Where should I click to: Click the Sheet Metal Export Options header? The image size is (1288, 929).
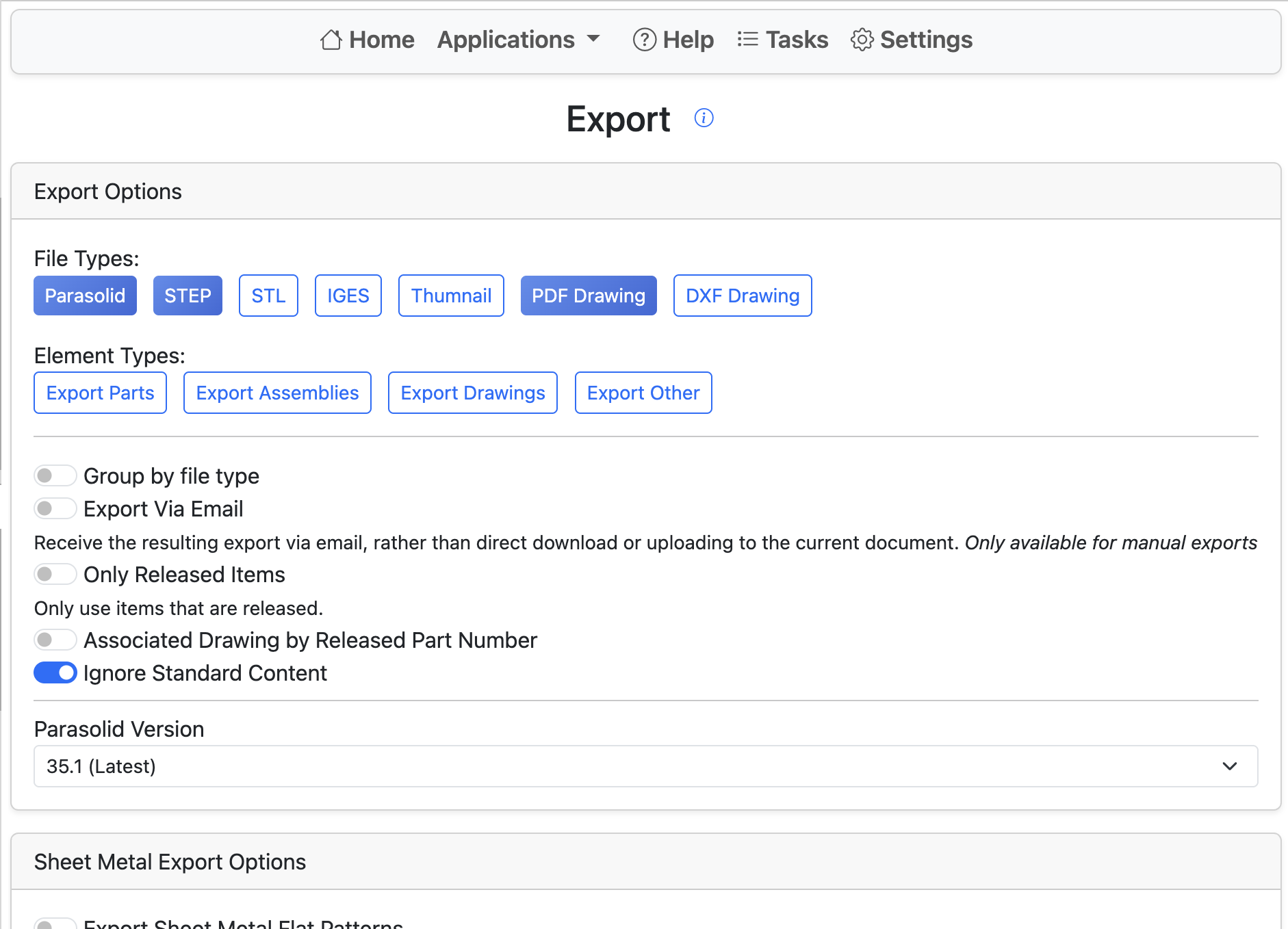170,862
